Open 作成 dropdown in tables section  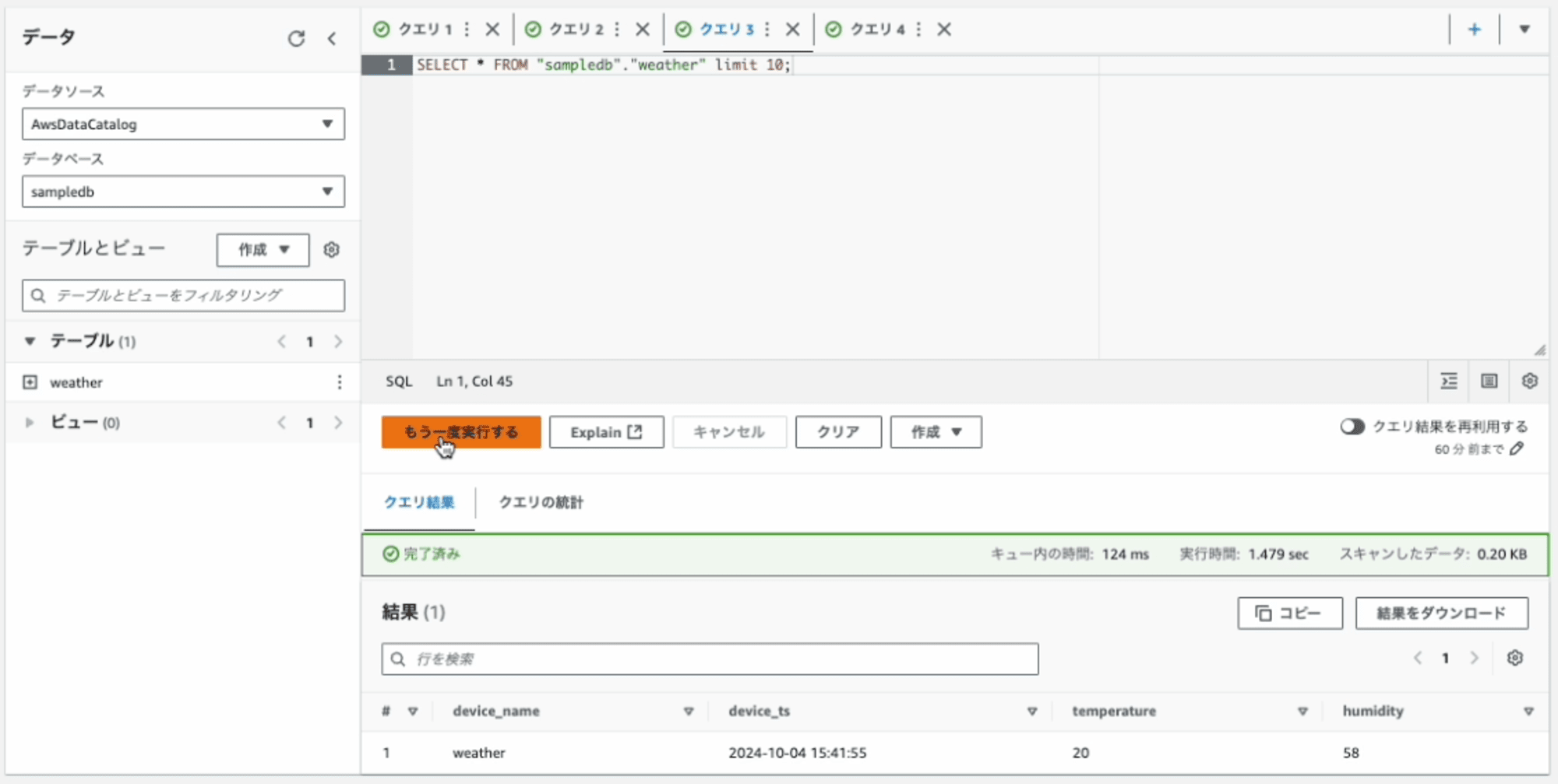coord(263,250)
